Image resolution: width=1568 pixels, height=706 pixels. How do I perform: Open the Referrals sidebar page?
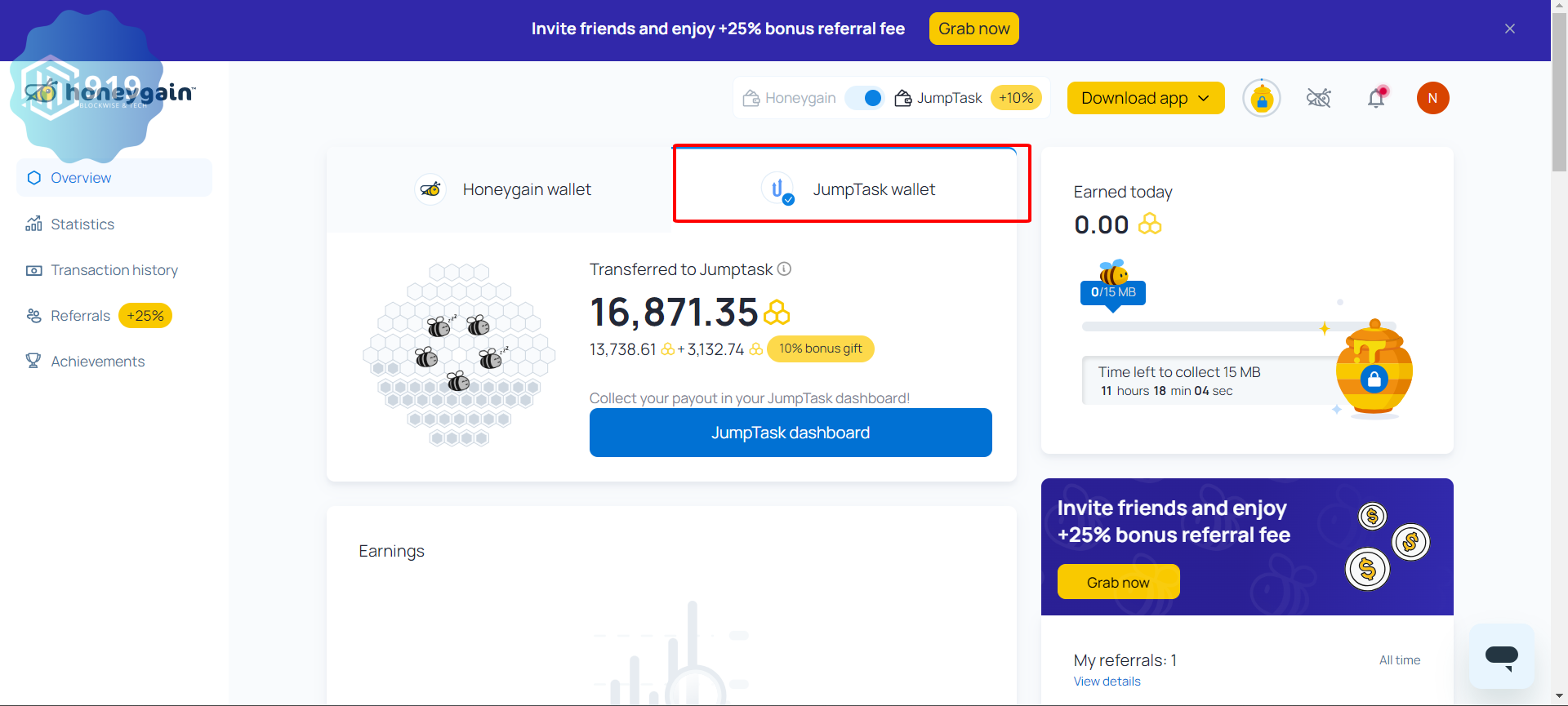pos(80,316)
